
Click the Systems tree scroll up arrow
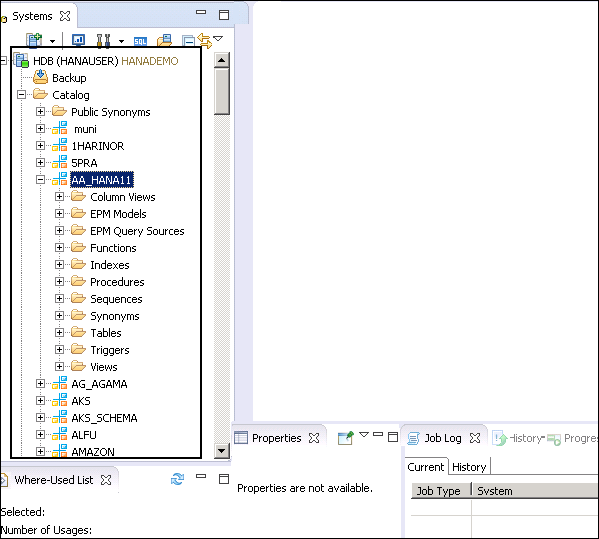click(222, 60)
